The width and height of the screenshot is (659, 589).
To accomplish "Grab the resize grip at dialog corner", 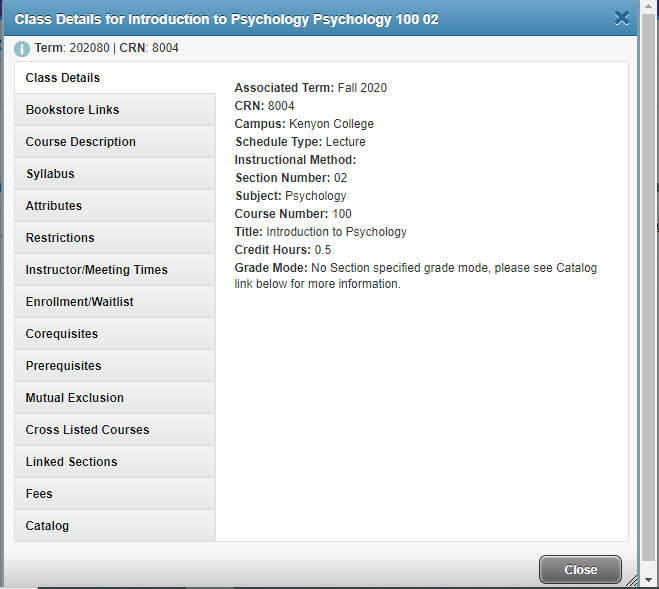I will (x=631, y=581).
